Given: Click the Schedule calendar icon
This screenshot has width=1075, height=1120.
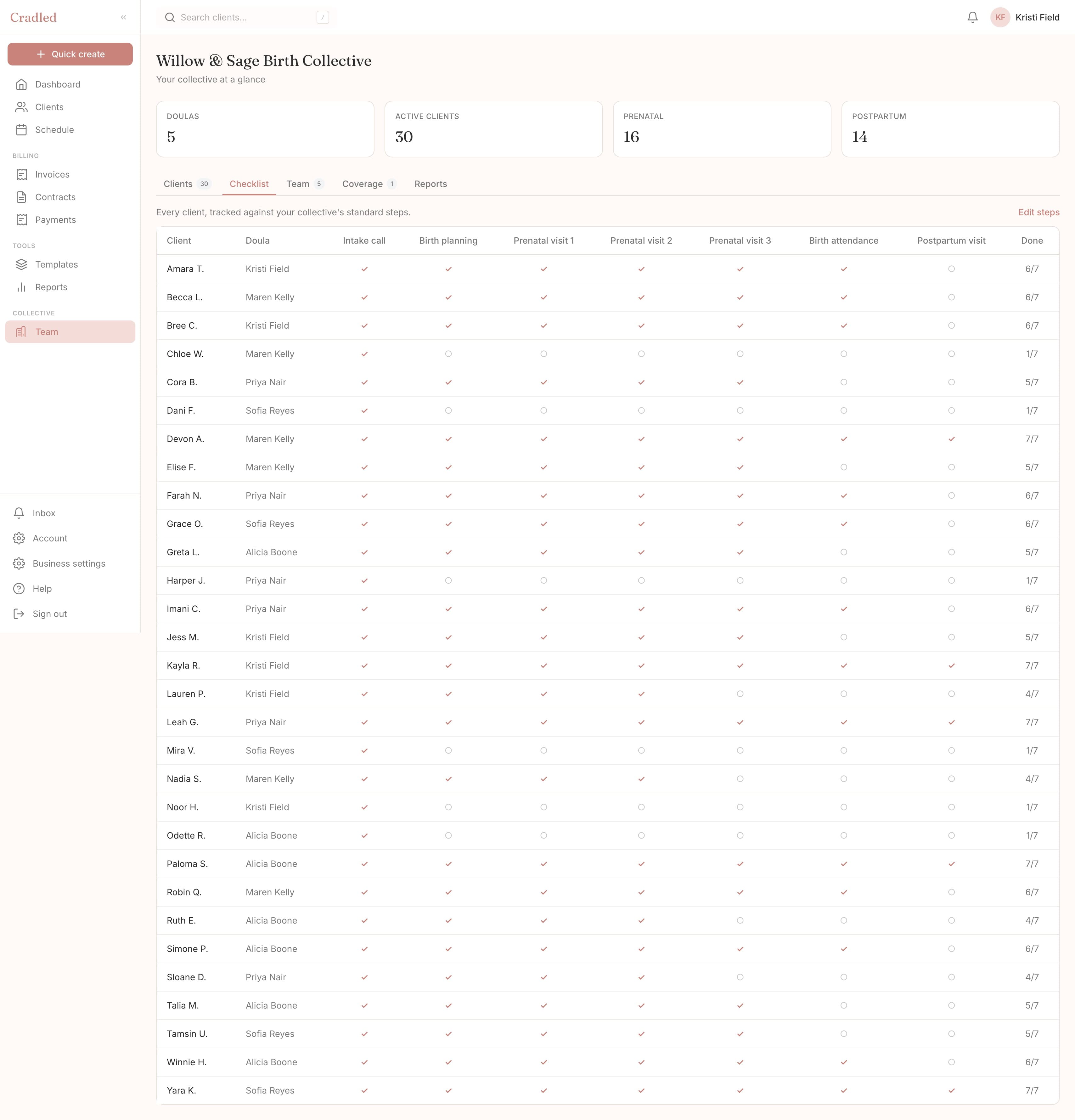Looking at the screenshot, I should pyautogui.click(x=22, y=130).
